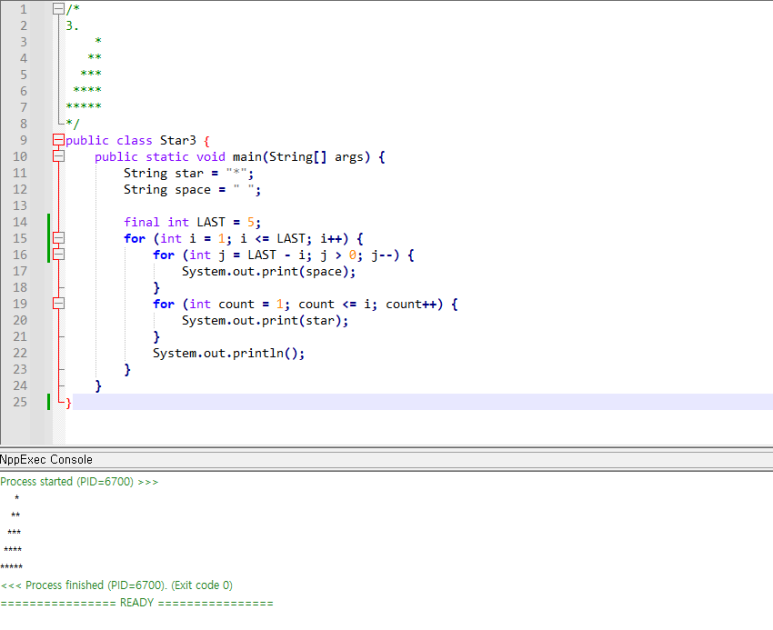The image size is (773, 630).
Task: Collapse the main method fold on line 10
Action: [59, 156]
